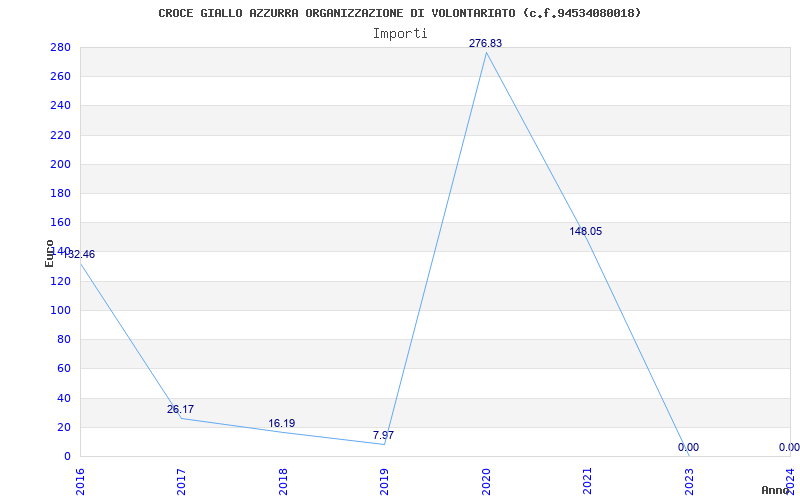Viewport: 800px width, 500px height.
Task: Click the 260 y-axis tick value
Action: click(61, 77)
